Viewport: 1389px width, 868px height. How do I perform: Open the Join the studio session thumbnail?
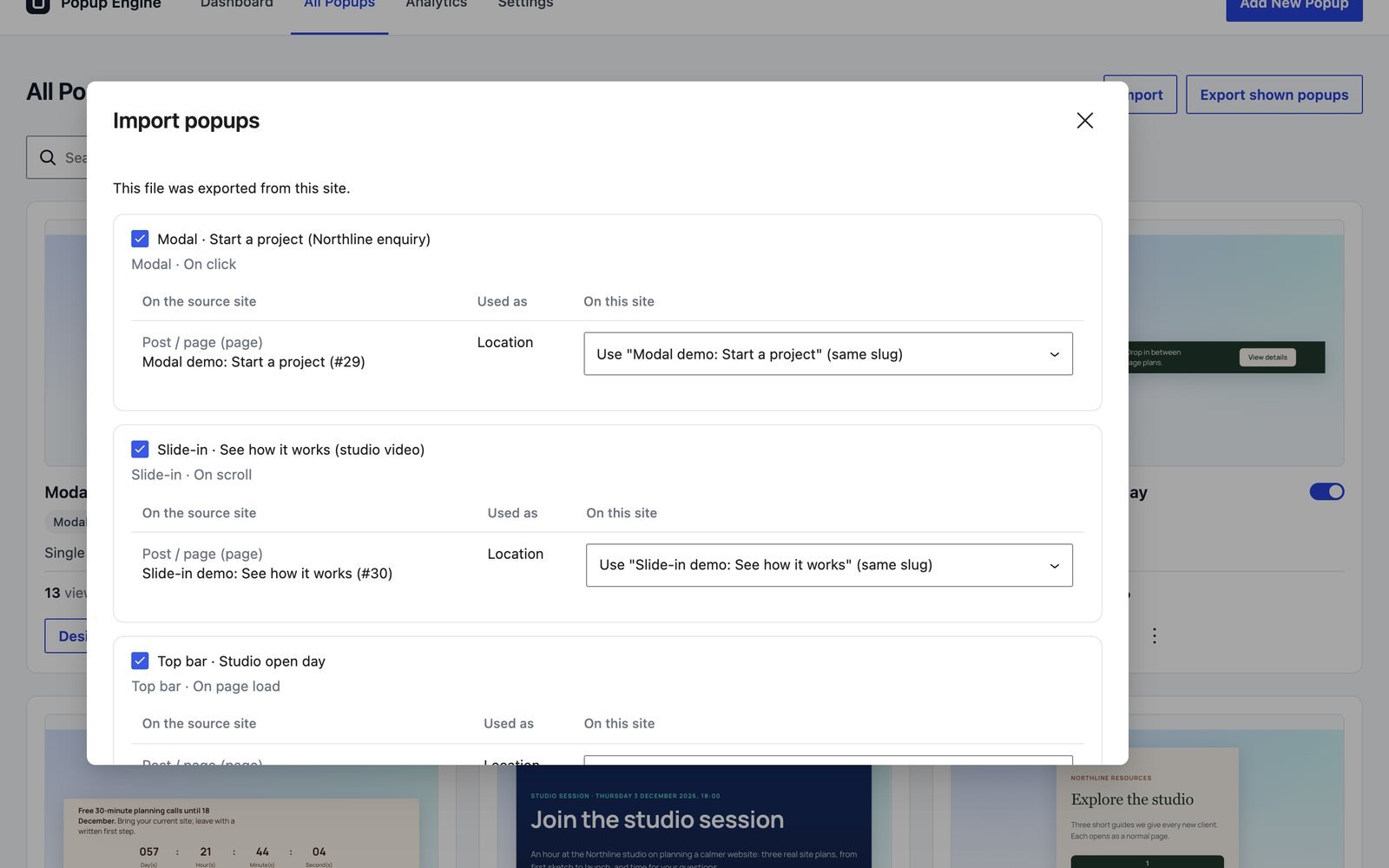click(694, 816)
